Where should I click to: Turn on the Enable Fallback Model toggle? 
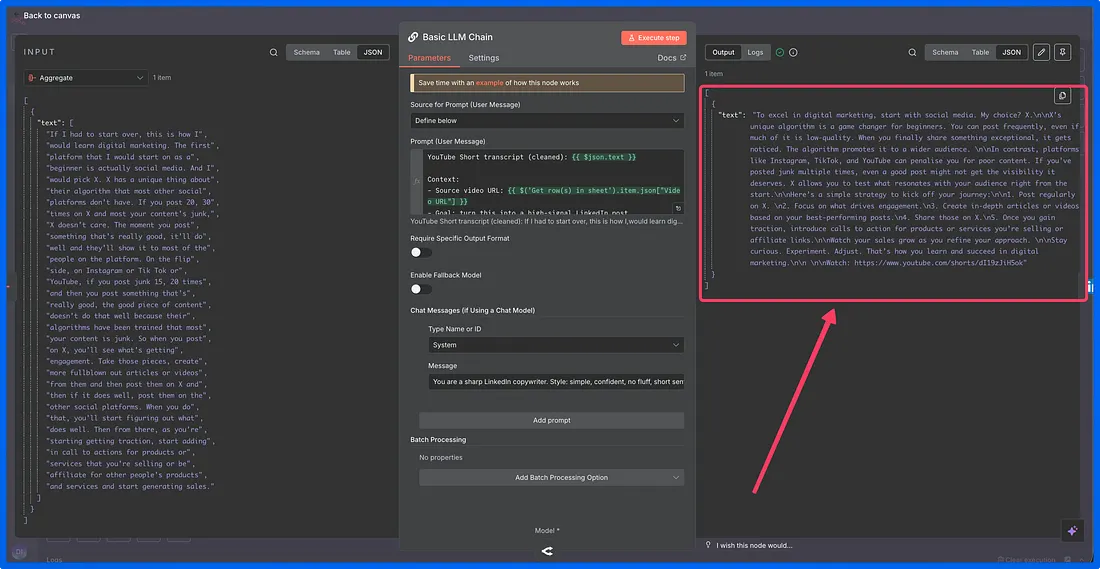click(x=422, y=288)
